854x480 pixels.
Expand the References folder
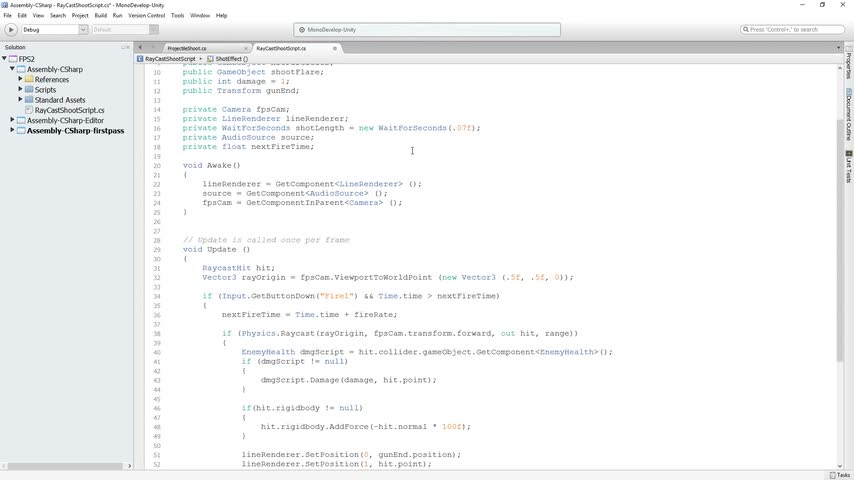tap(20, 79)
